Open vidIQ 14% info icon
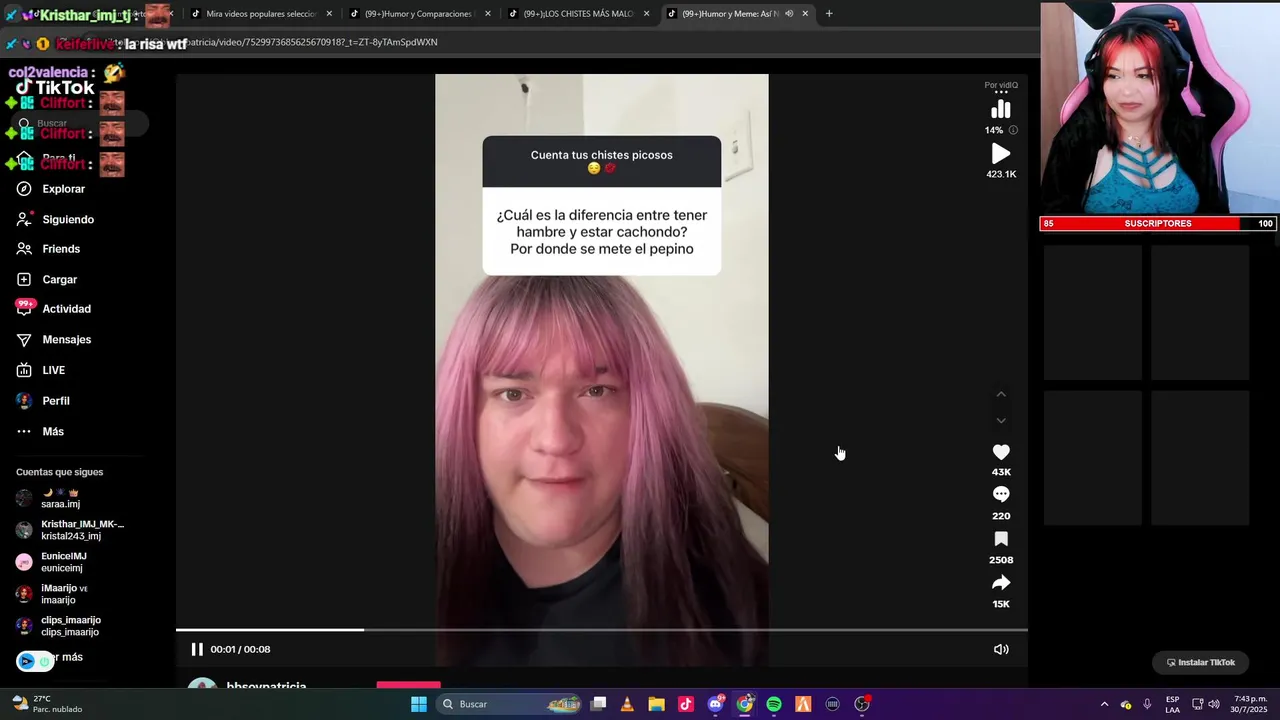The height and width of the screenshot is (720, 1280). point(1013,130)
